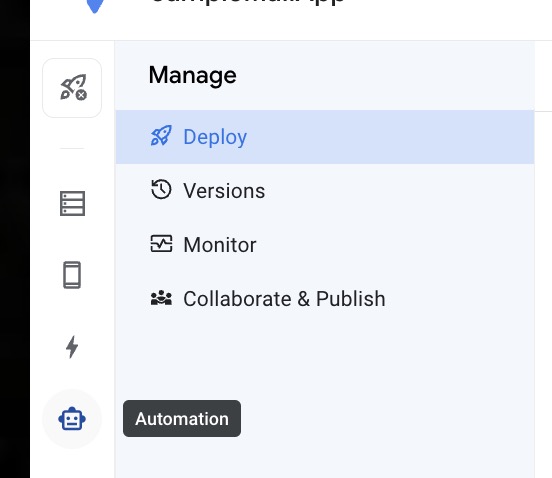This screenshot has width=552, height=478.
Task: Select the Versions menu item
Action: click(x=325, y=191)
